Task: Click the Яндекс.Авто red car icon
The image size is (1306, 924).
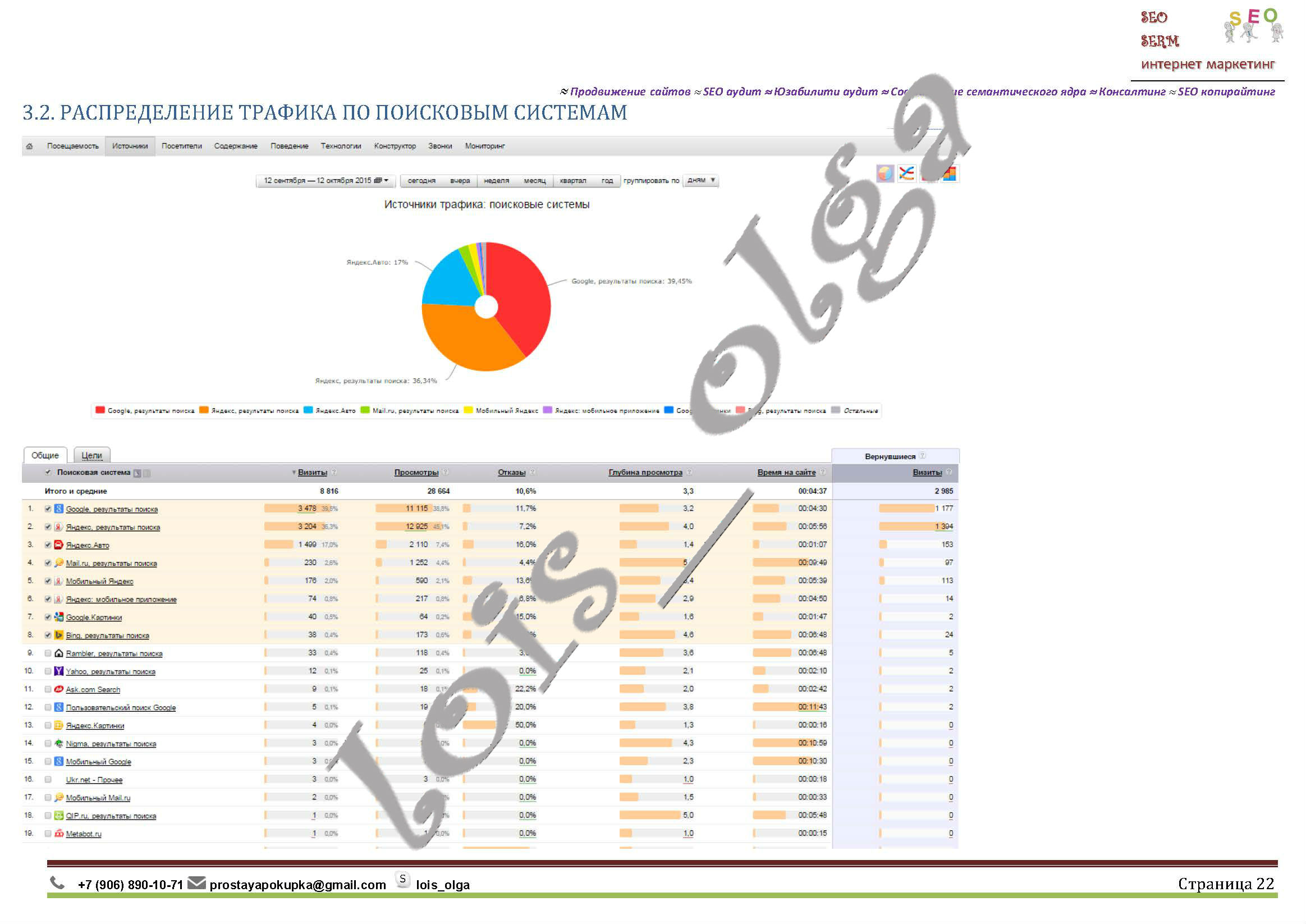Action: (58, 545)
